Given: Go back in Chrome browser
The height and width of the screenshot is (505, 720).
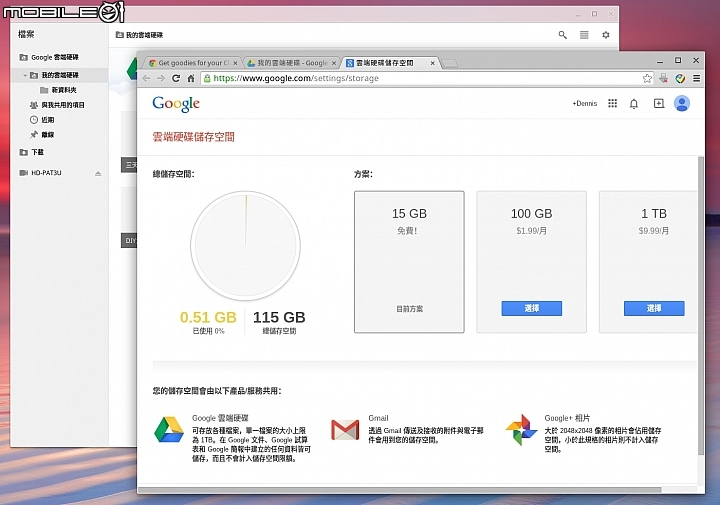Looking at the screenshot, I should pyautogui.click(x=146, y=79).
